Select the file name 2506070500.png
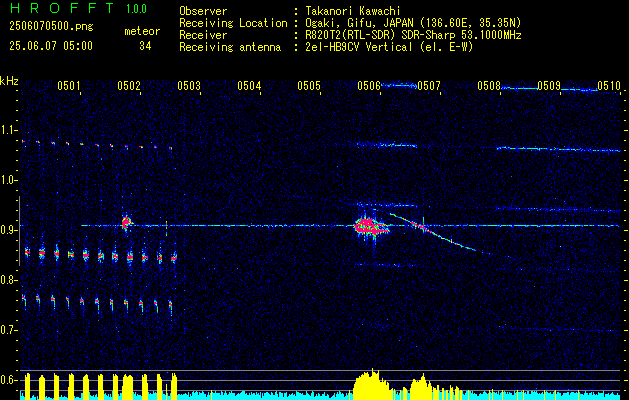 (51, 27)
